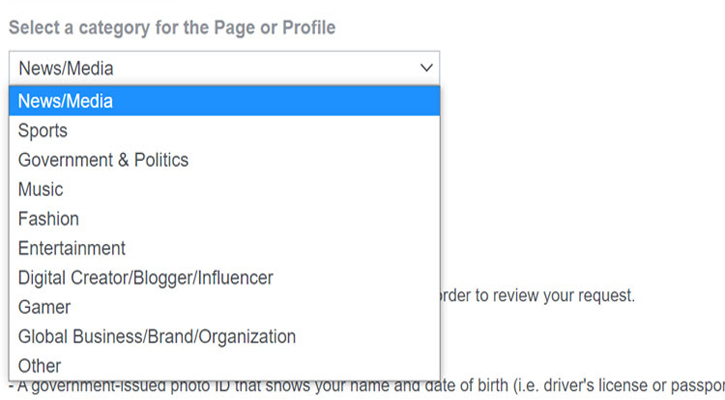Select the Gamer category
The image size is (725, 400).
[45, 307]
